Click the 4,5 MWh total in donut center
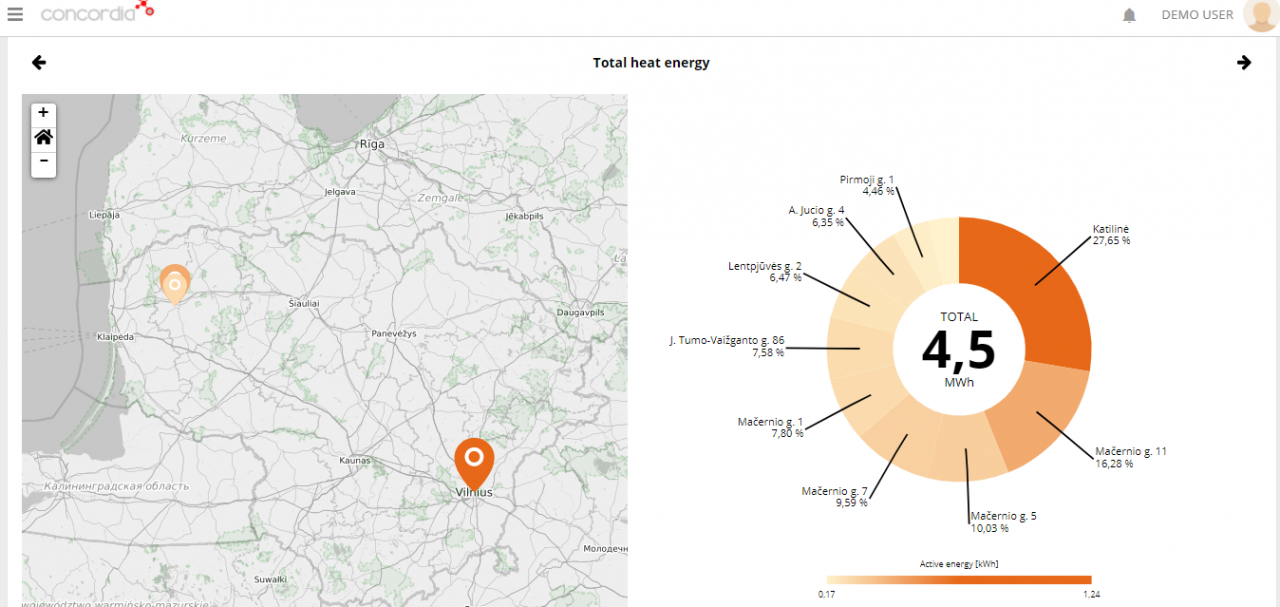 coord(958,350)
